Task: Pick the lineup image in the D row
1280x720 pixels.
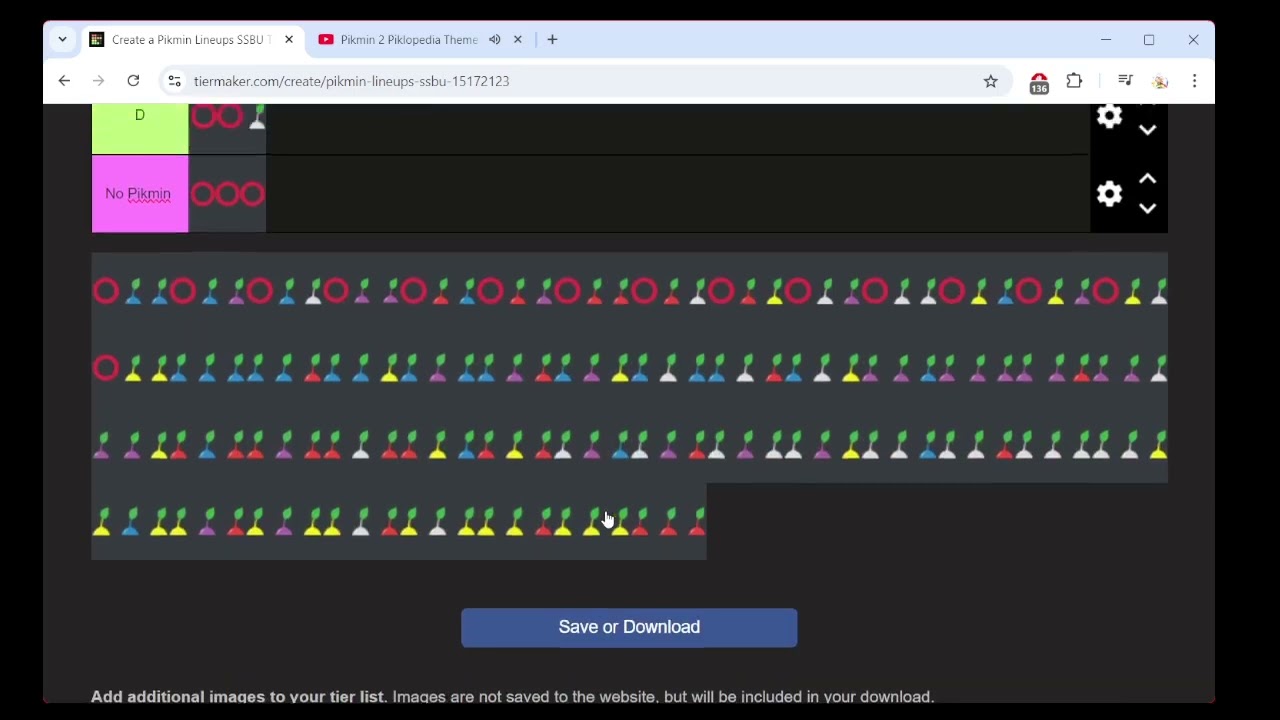Action: tap(228, 129)
